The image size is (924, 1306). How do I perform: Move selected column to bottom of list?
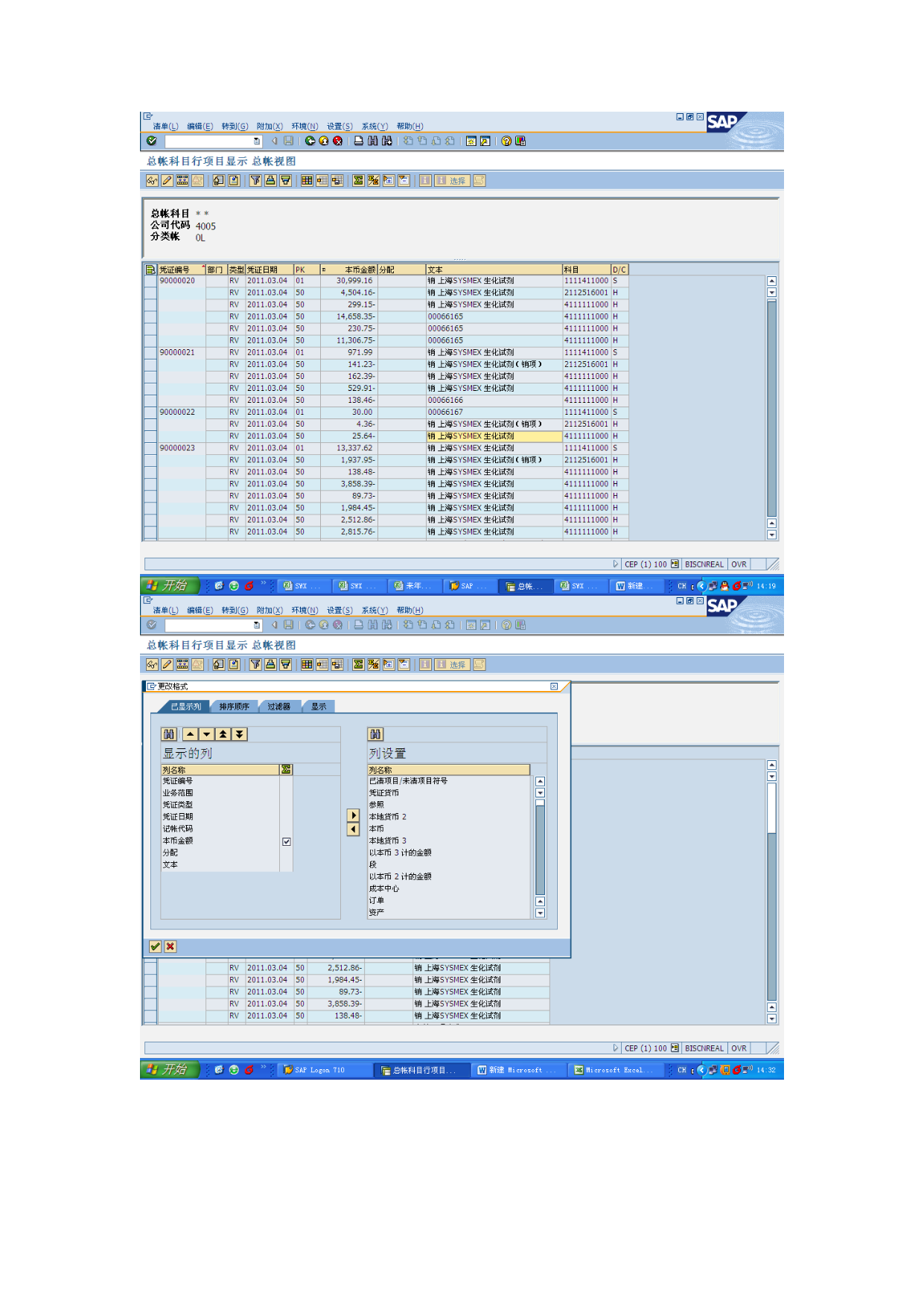tap(239, 734)
